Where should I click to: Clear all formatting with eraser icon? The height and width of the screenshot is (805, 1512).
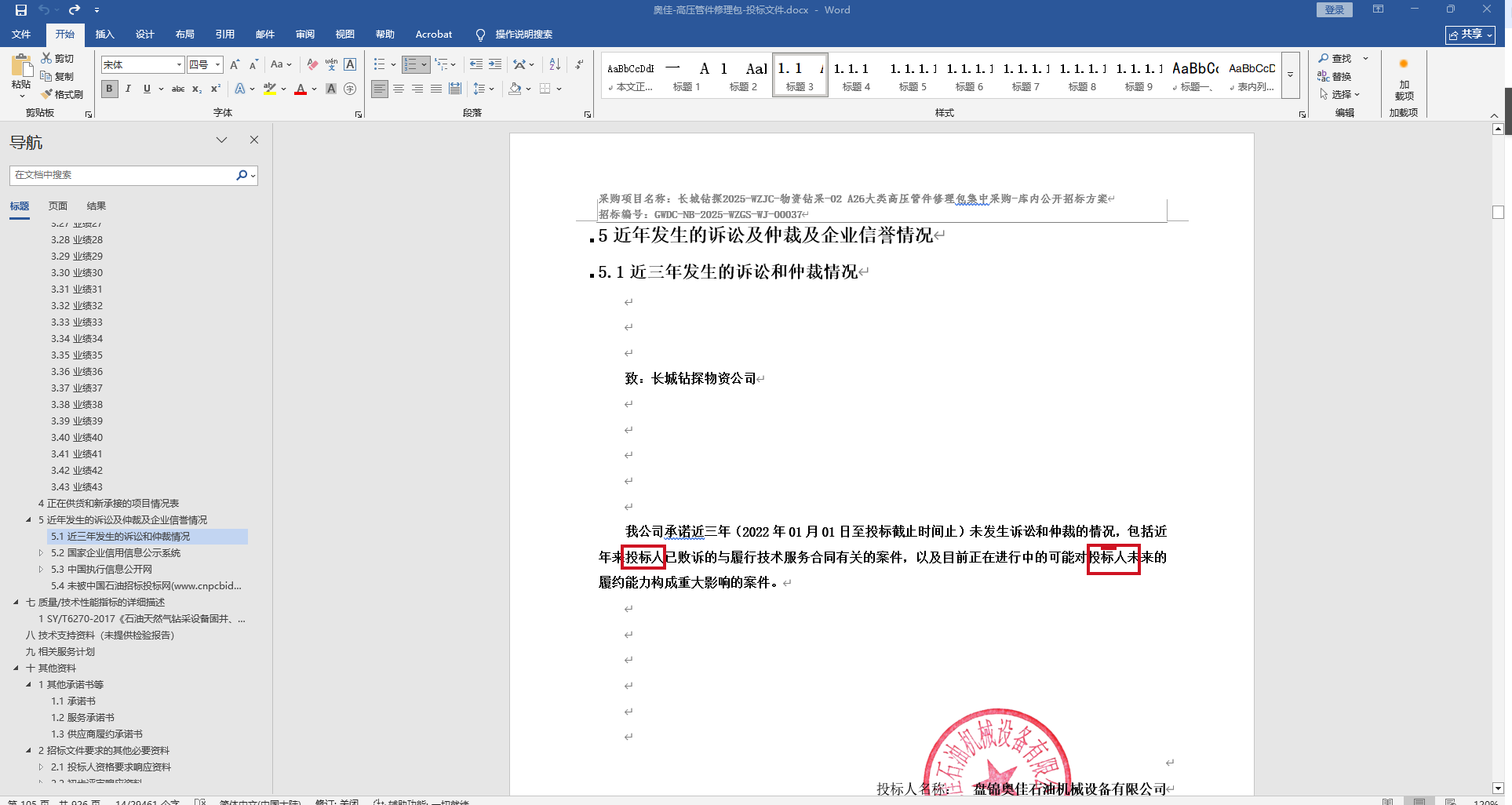(312, 64)
